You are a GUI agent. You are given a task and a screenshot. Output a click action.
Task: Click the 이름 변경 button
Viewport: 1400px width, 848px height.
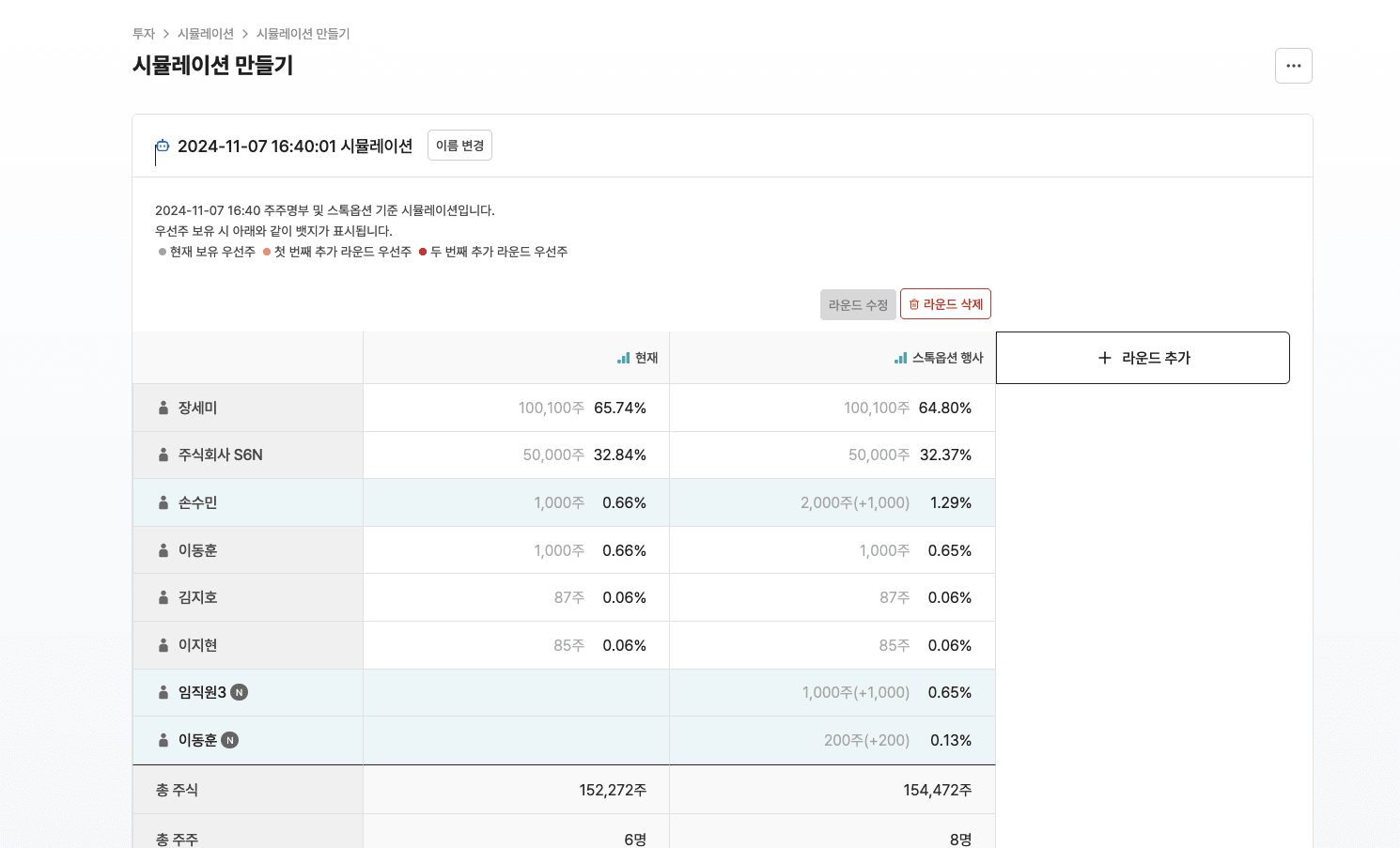tap(459, 145)
